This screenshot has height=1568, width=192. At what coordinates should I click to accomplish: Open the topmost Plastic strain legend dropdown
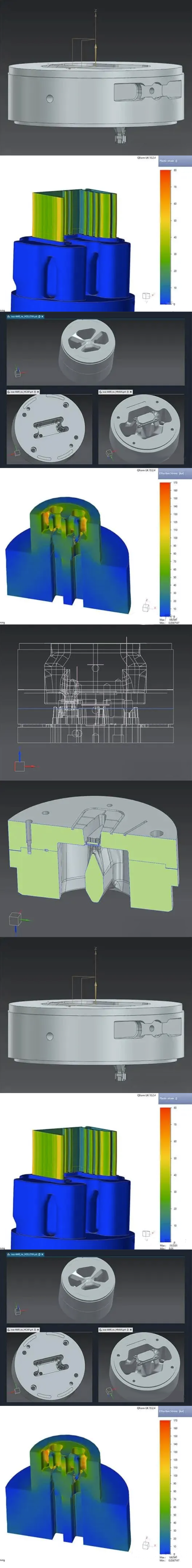tap(176, 161)
